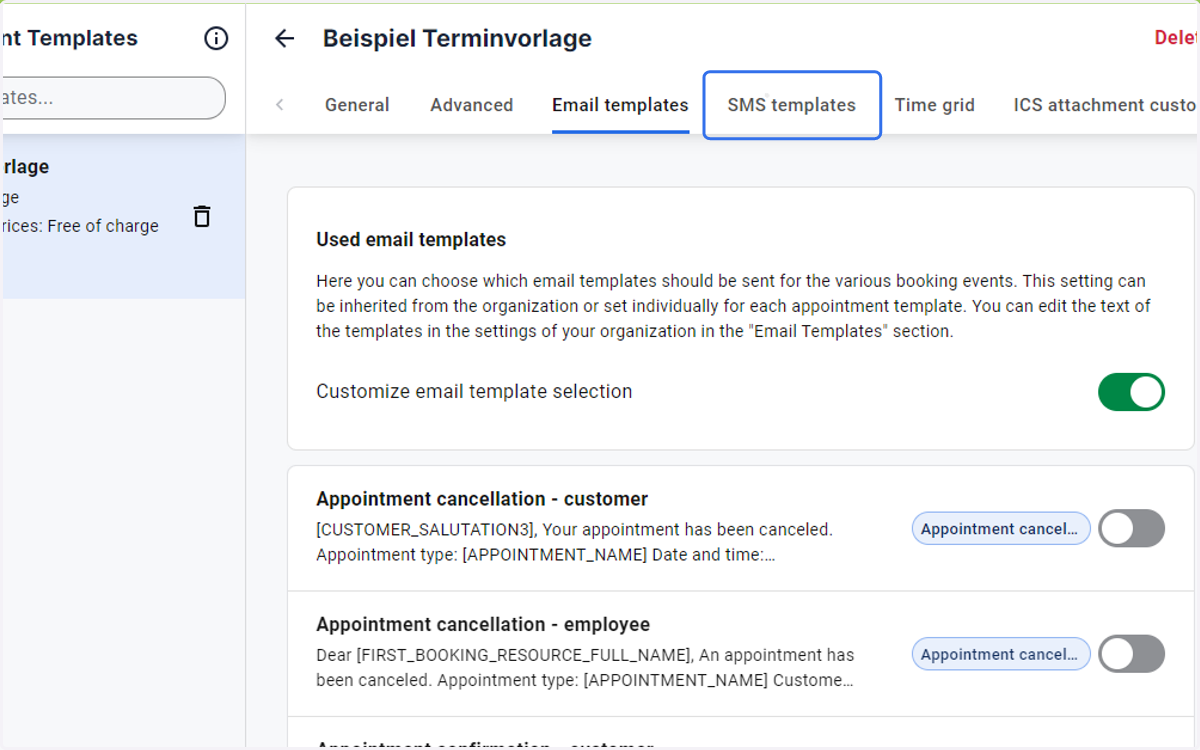Click the info icon beside Templates heading
1200x750 pixels.
pos(216,39)
